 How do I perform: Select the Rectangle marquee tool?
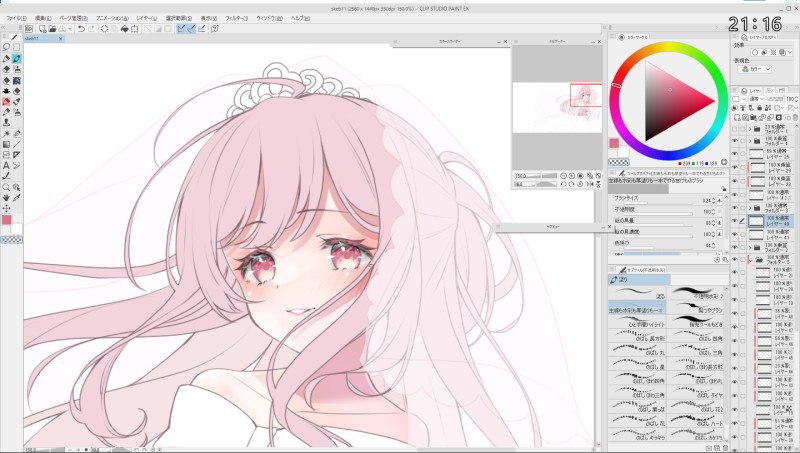click(x=16, y=47)
